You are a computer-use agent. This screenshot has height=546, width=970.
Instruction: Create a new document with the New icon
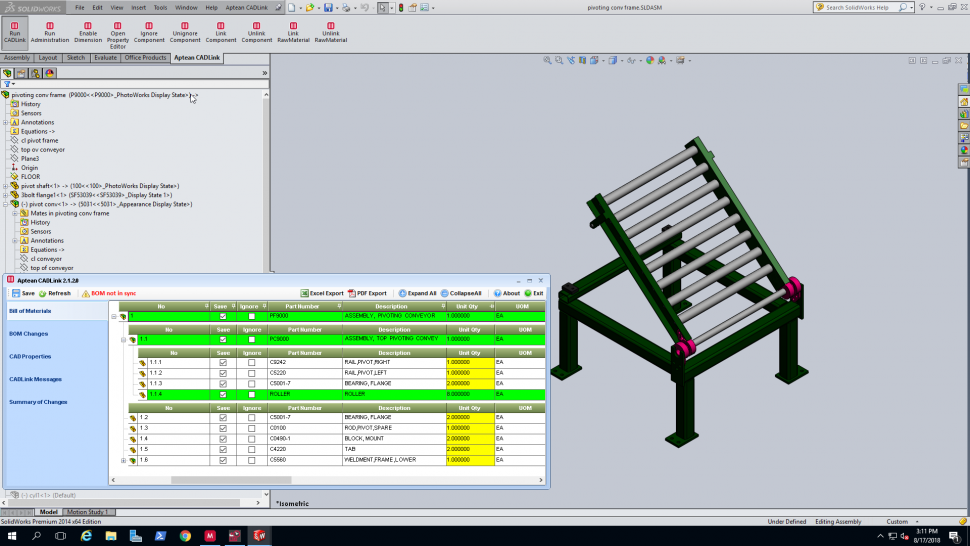(x=291, y=7)
